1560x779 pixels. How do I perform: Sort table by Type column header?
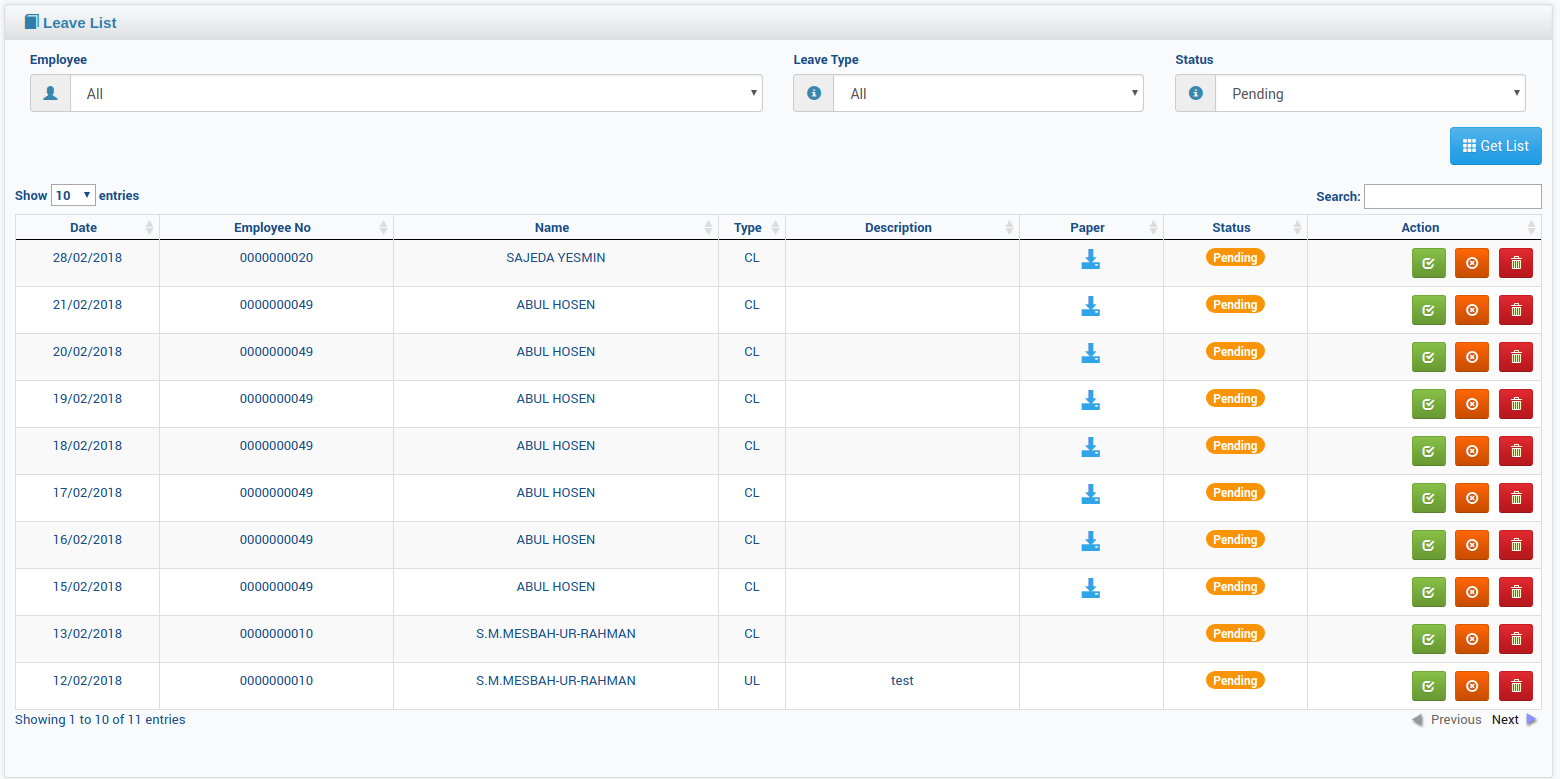coord(752,227)
